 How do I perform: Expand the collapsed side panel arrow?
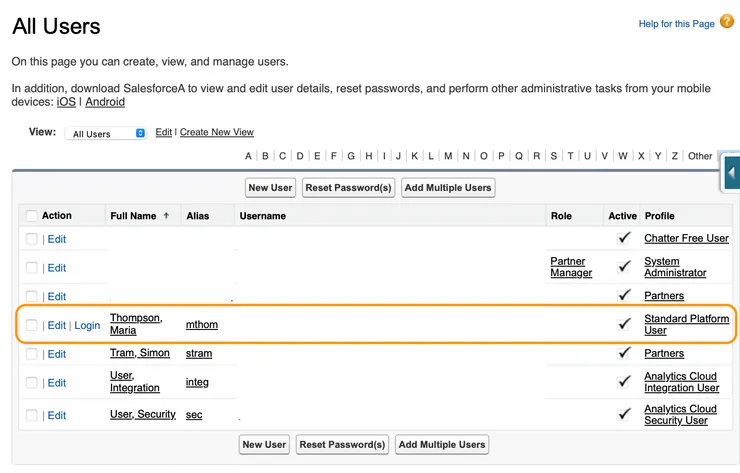point(731,173)
